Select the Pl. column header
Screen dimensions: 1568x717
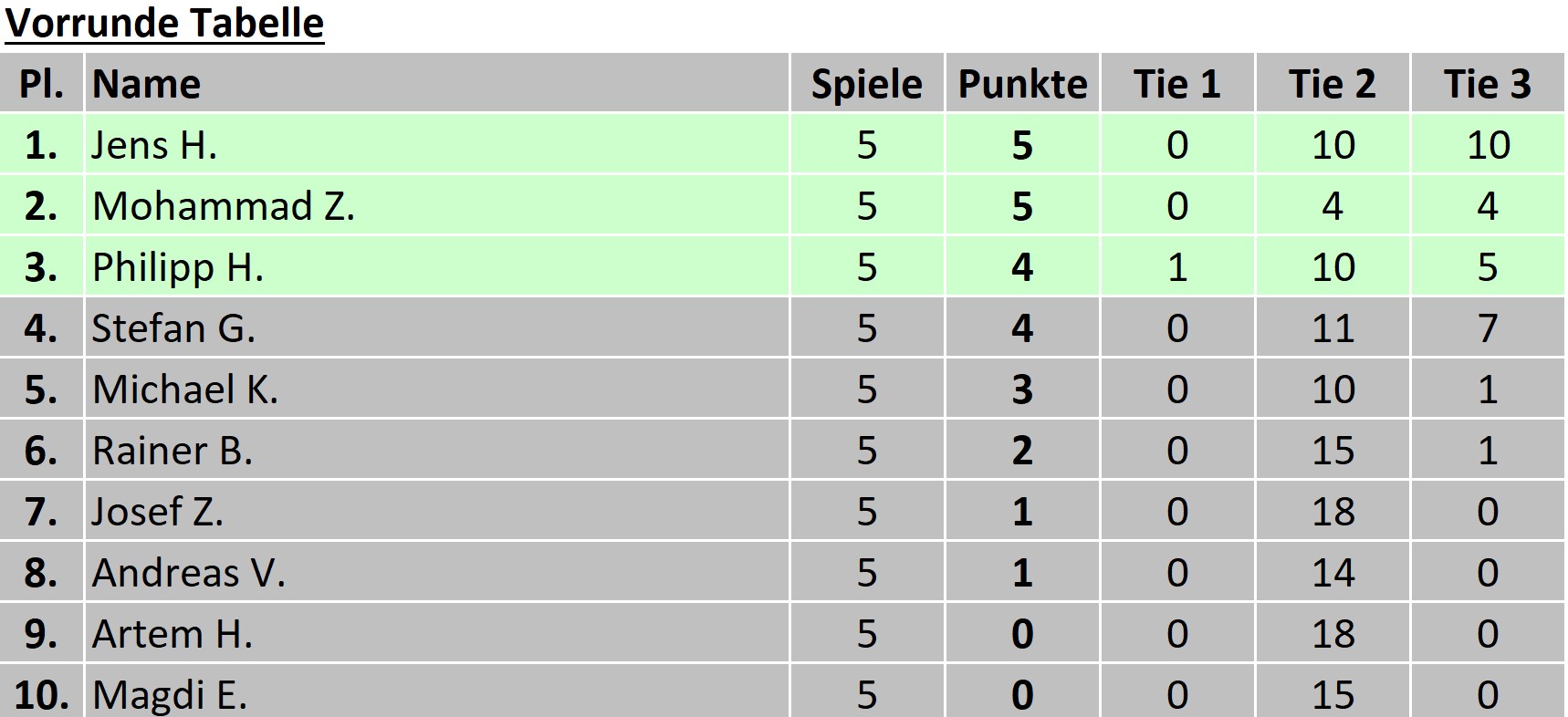point(41,84)
